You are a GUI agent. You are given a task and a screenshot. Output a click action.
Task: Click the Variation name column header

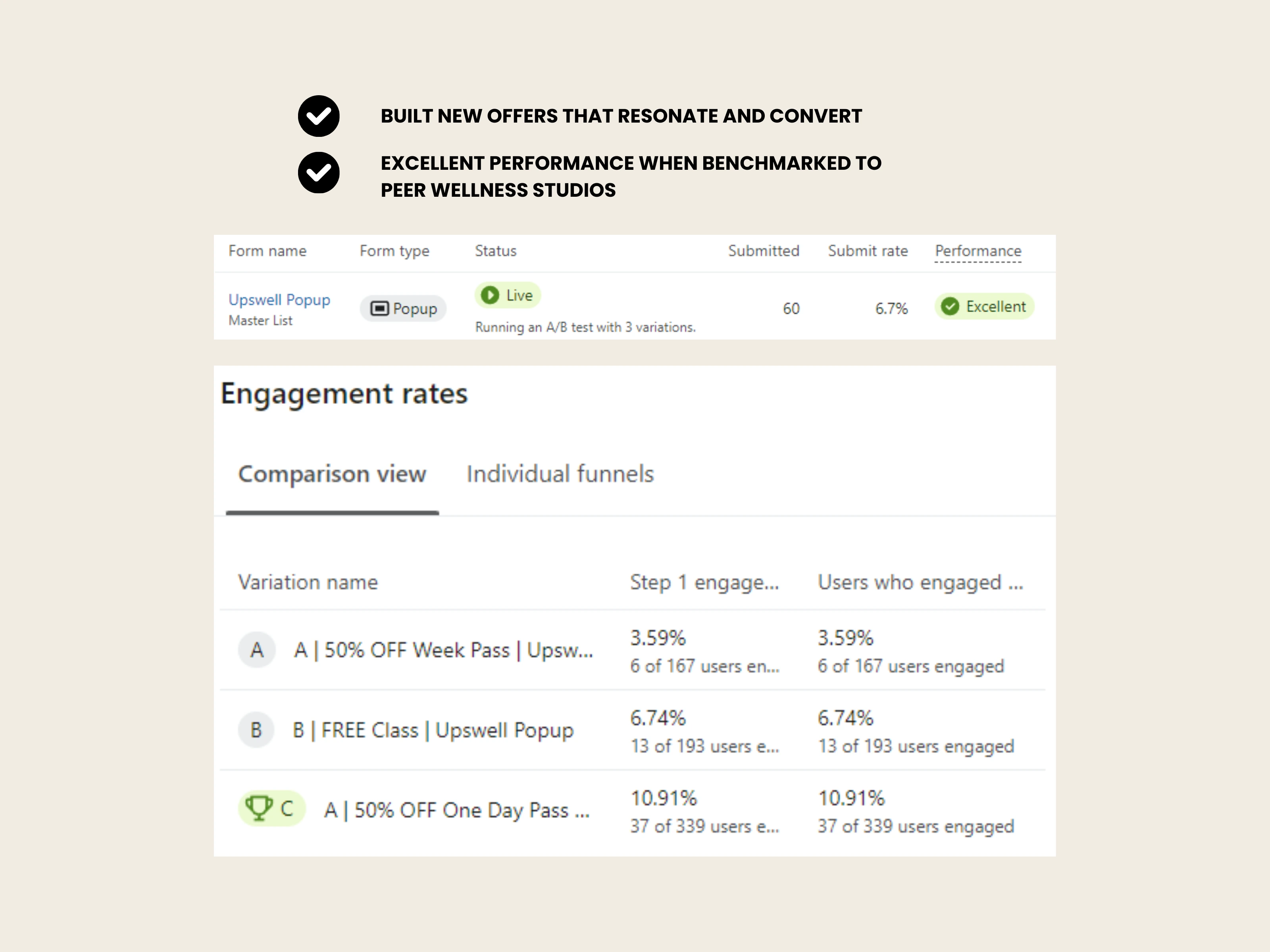(x=308, y=582)
